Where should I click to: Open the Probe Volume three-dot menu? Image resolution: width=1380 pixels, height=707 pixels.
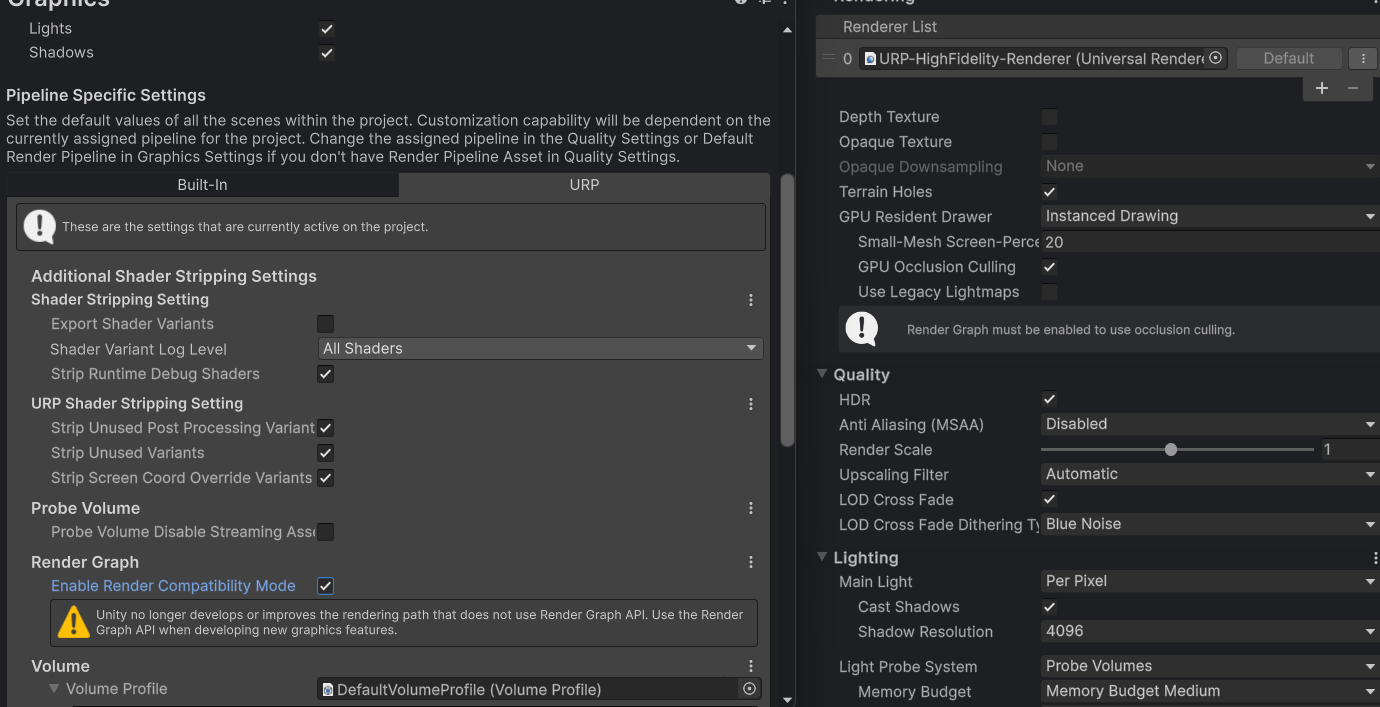(751, 508)
